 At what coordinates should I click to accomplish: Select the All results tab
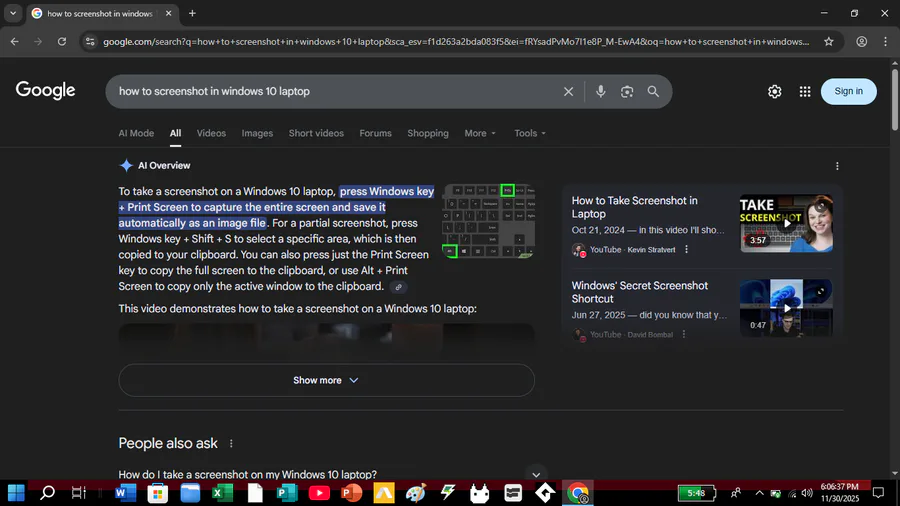pos(175,133)
